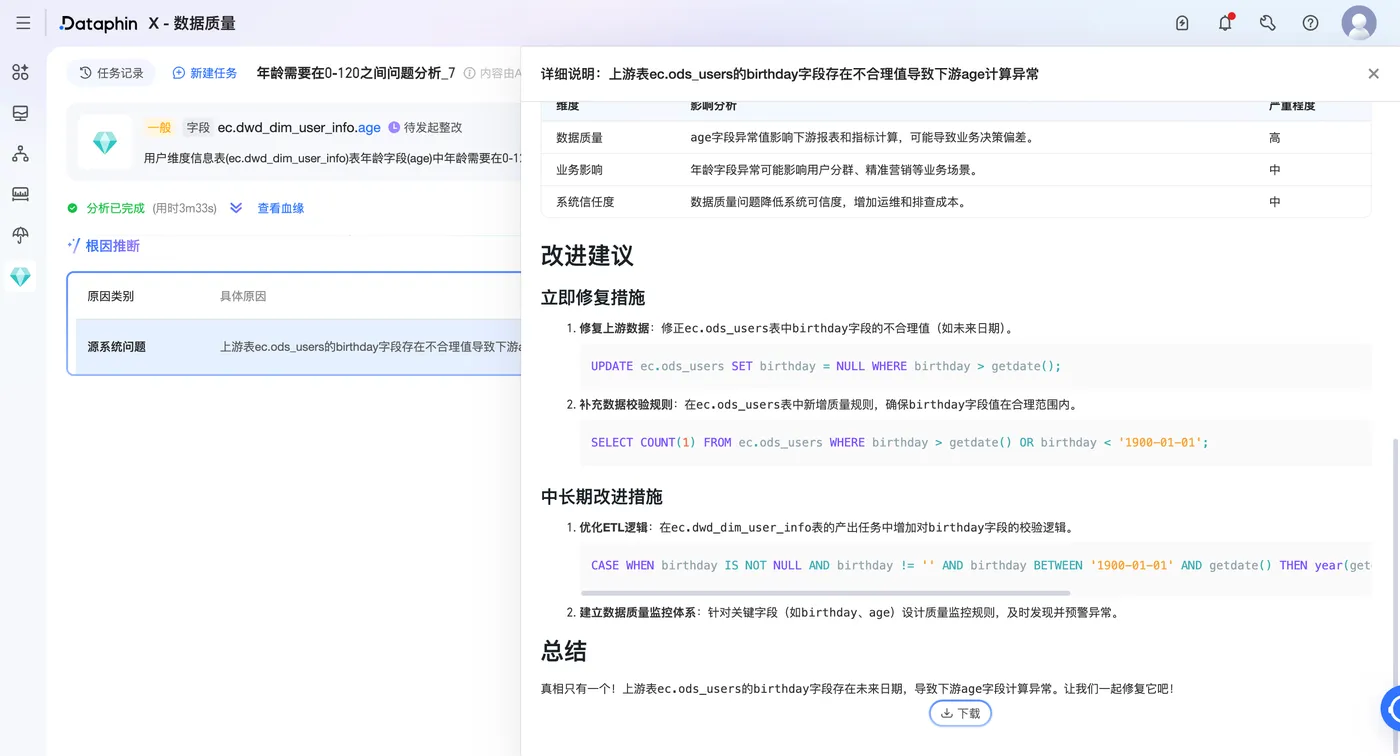
Task: Click the 中长期改进措施 subheading
Action: click(602, 497)
